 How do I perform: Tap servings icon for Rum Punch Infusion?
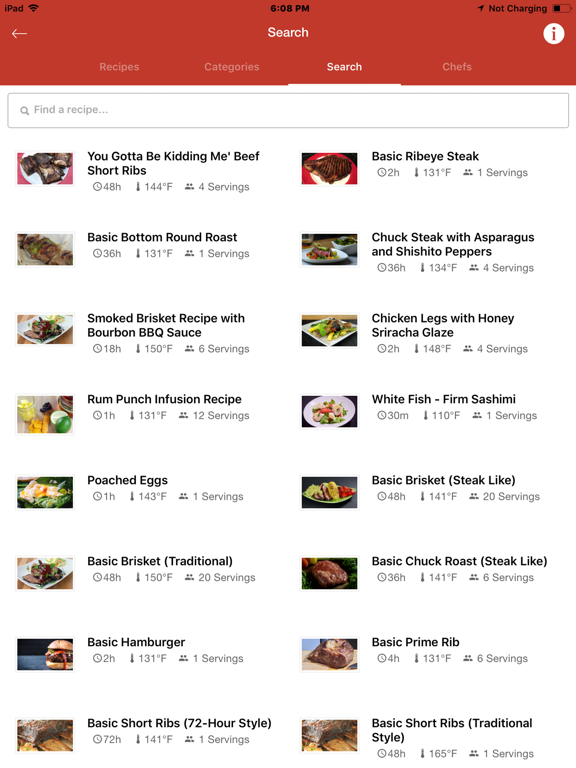pyautogui.click(x=183, y=415)
